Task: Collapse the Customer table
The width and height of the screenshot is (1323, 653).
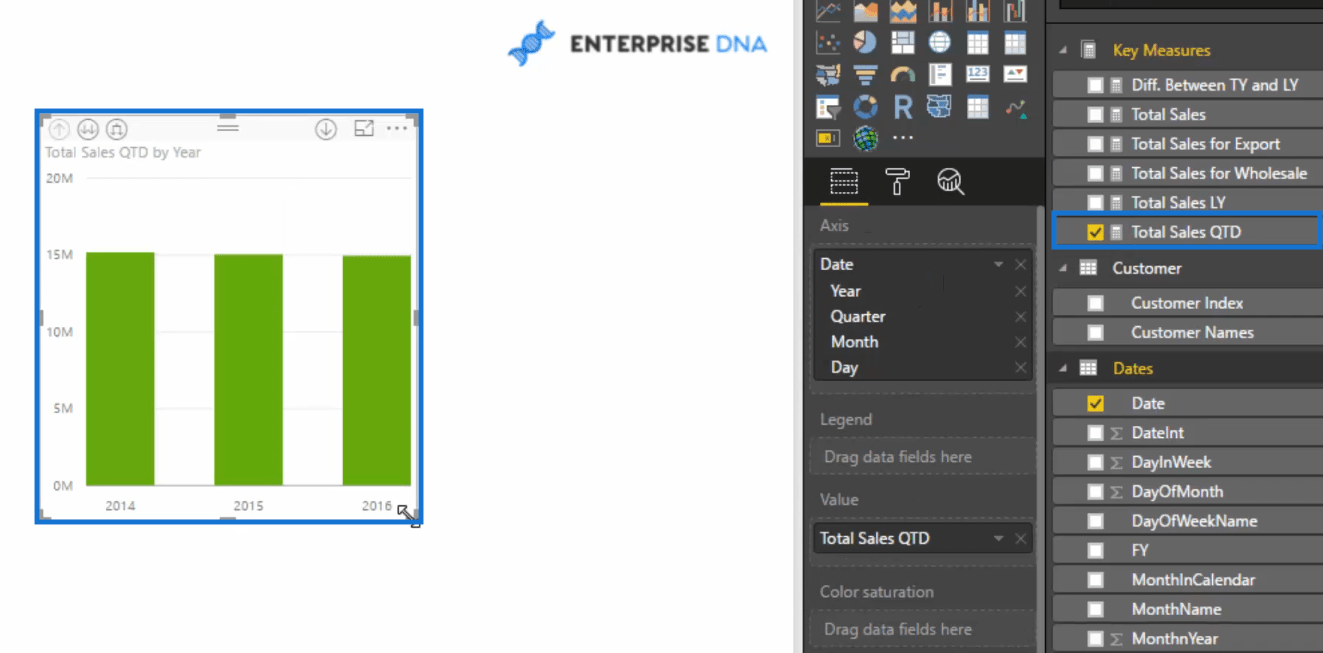Action: point(1061,268)
